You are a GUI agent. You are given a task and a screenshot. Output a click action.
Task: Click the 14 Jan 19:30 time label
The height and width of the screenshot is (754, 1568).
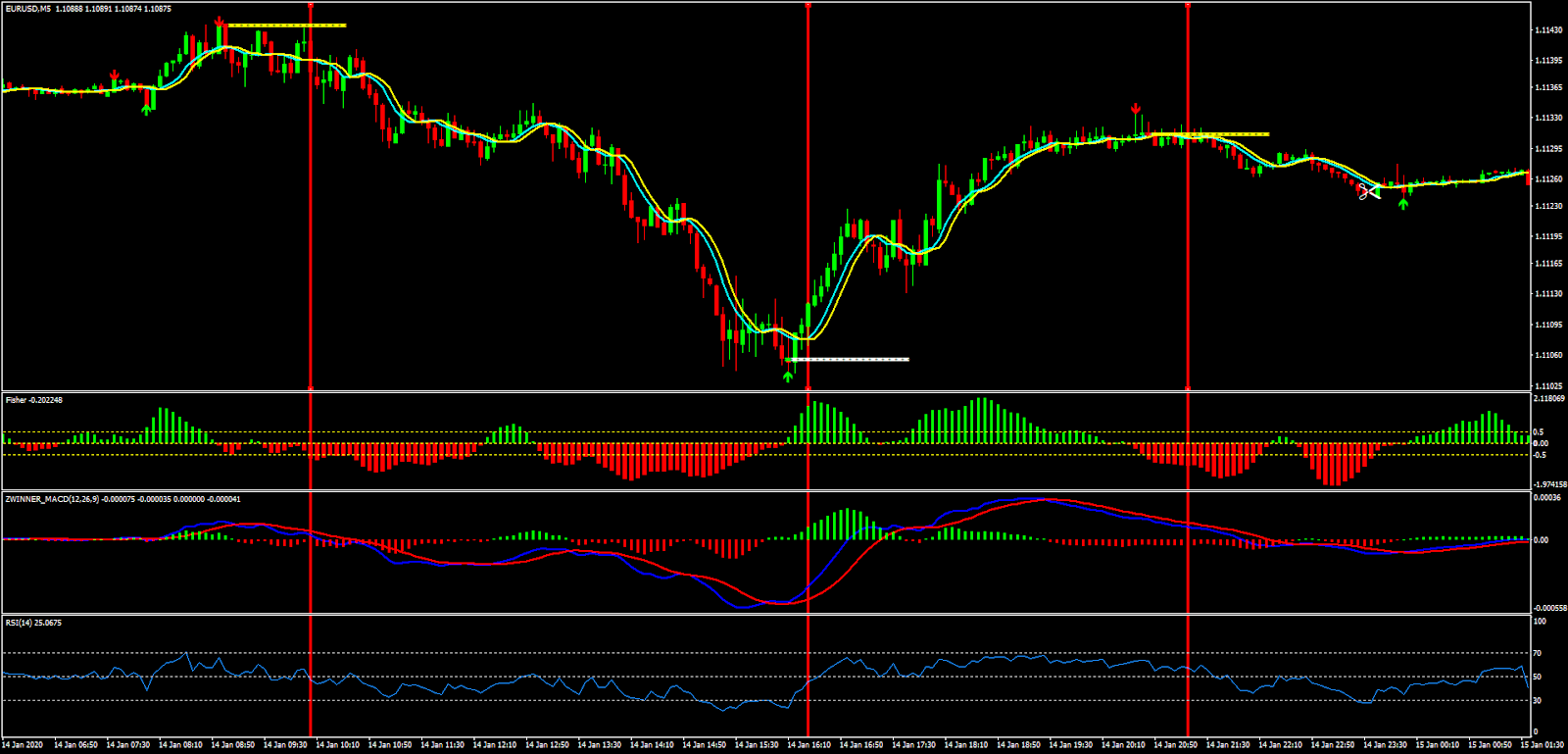click(x=1070, y=745)
